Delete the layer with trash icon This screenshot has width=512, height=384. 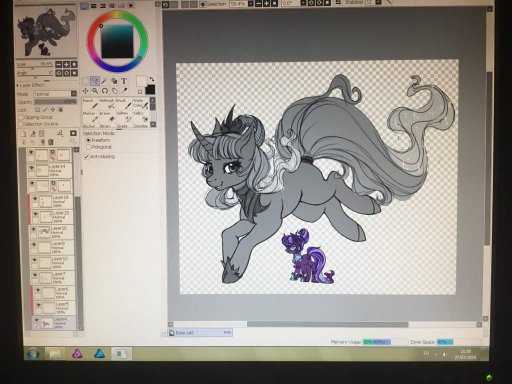(51, 142)
